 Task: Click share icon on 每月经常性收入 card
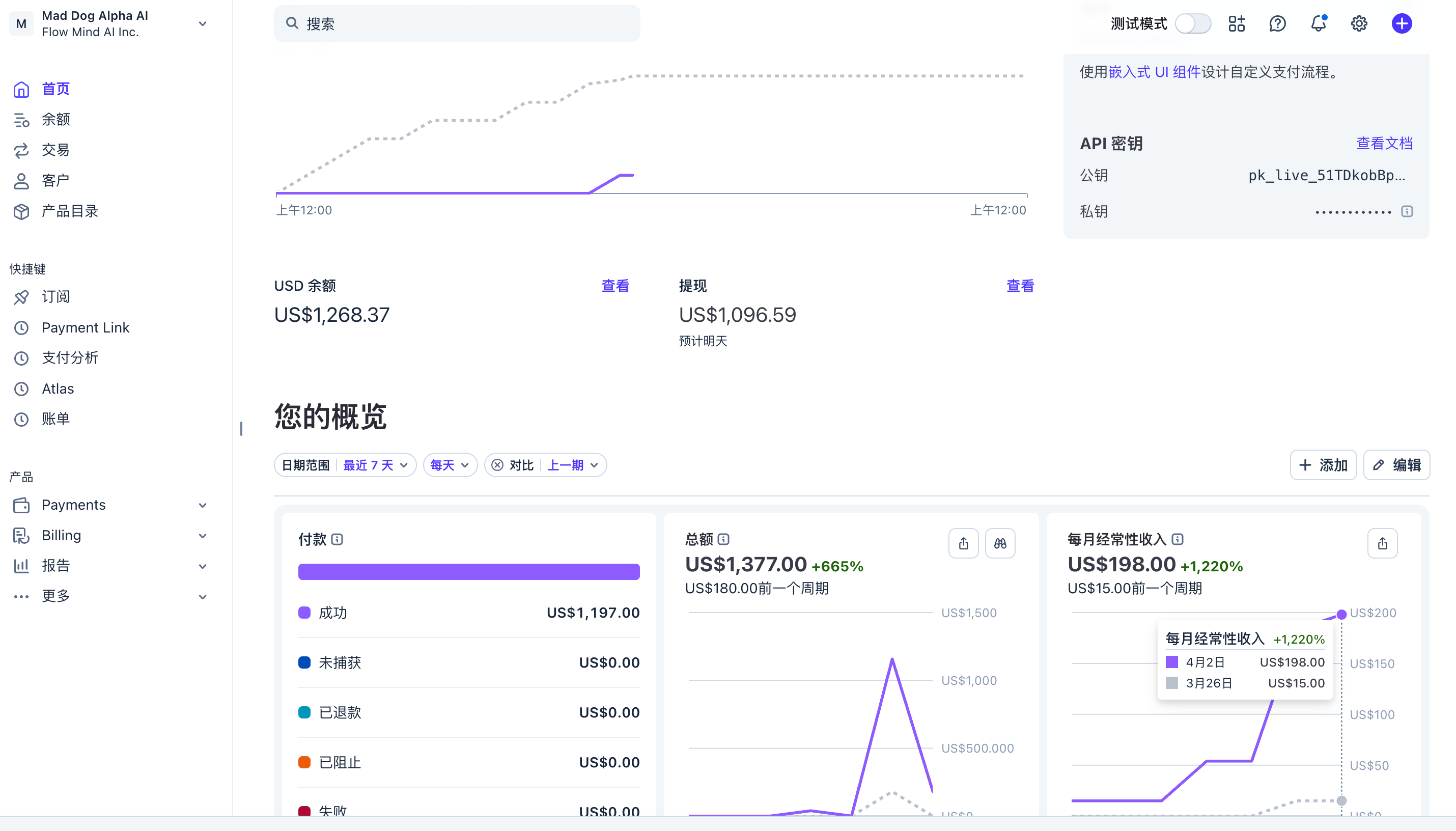(x=1382, y=543)
